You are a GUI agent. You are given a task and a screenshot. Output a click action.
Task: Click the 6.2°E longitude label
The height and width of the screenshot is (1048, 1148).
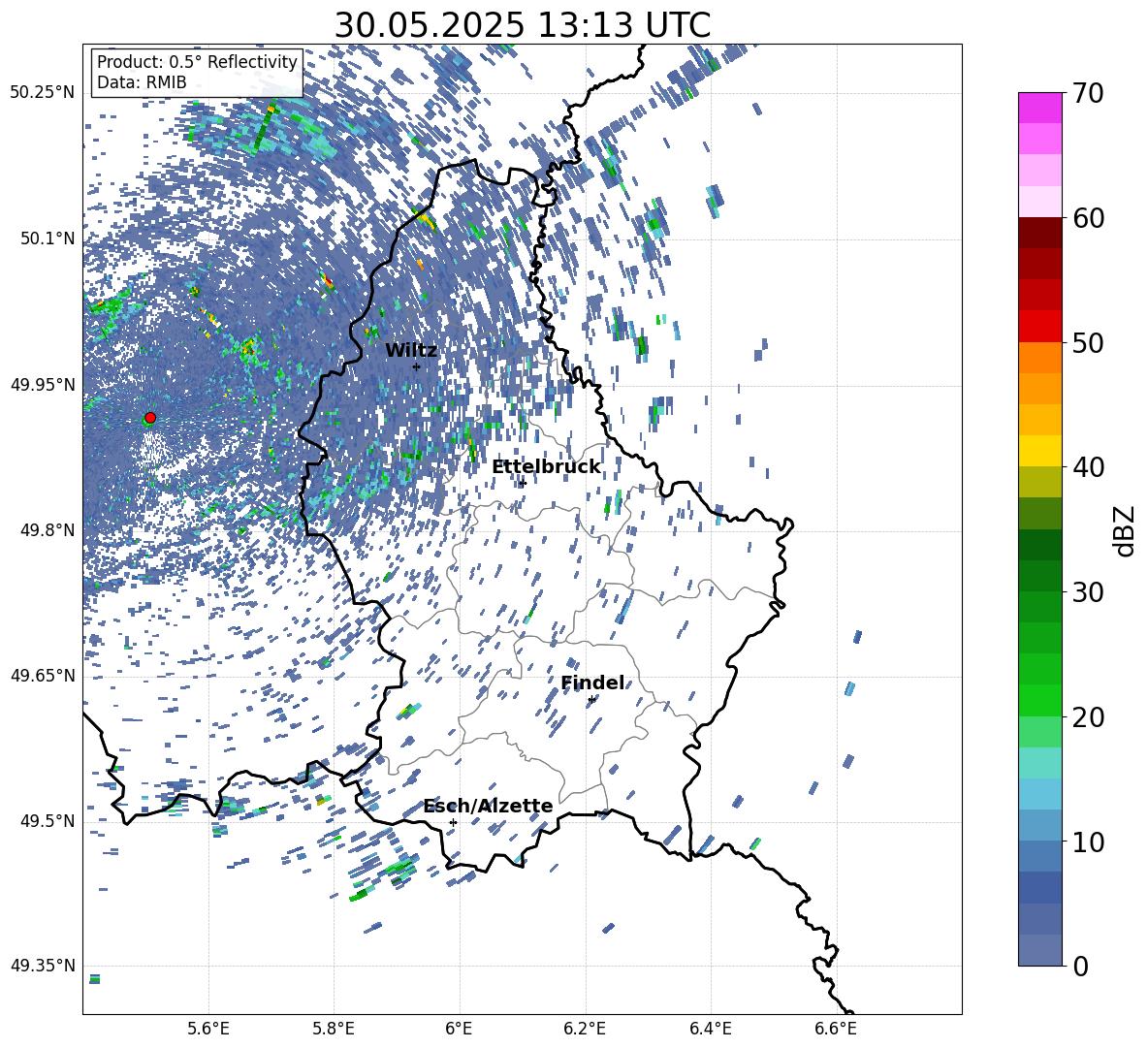585,1029
